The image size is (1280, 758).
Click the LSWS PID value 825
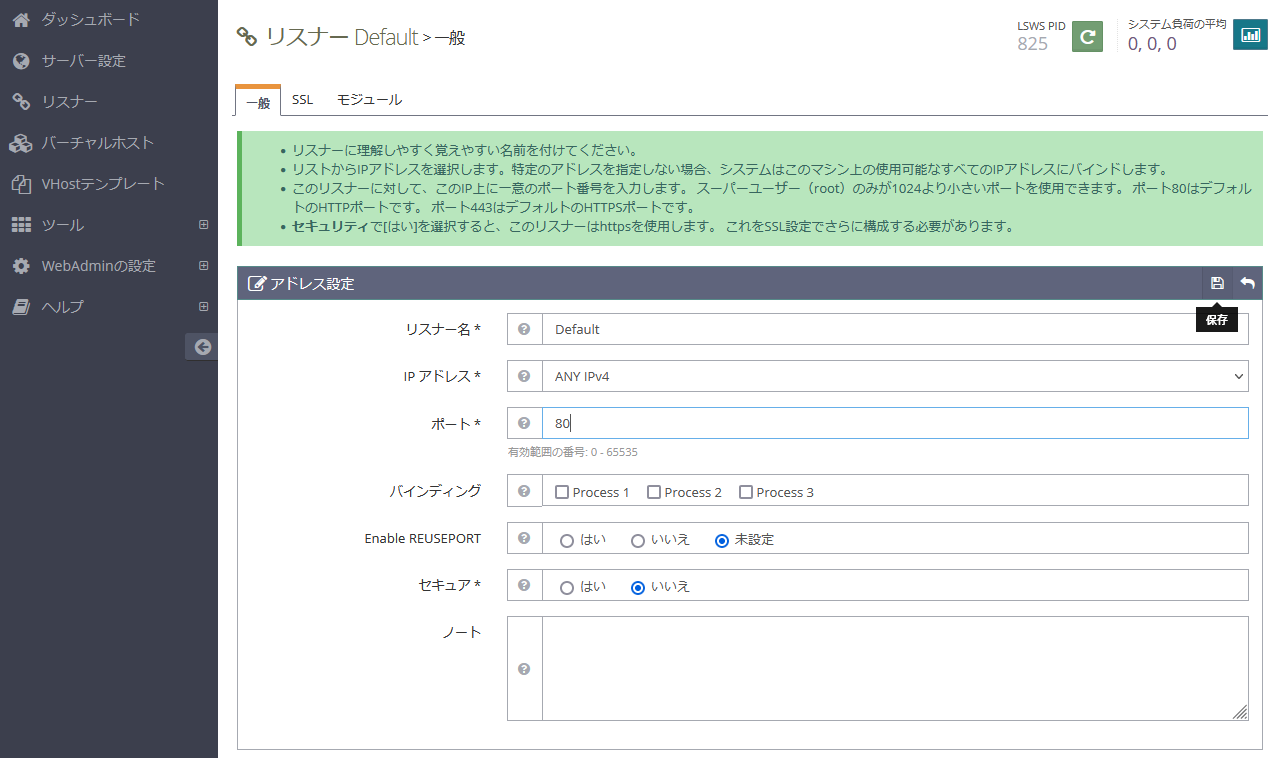[x=1033, y=43]
